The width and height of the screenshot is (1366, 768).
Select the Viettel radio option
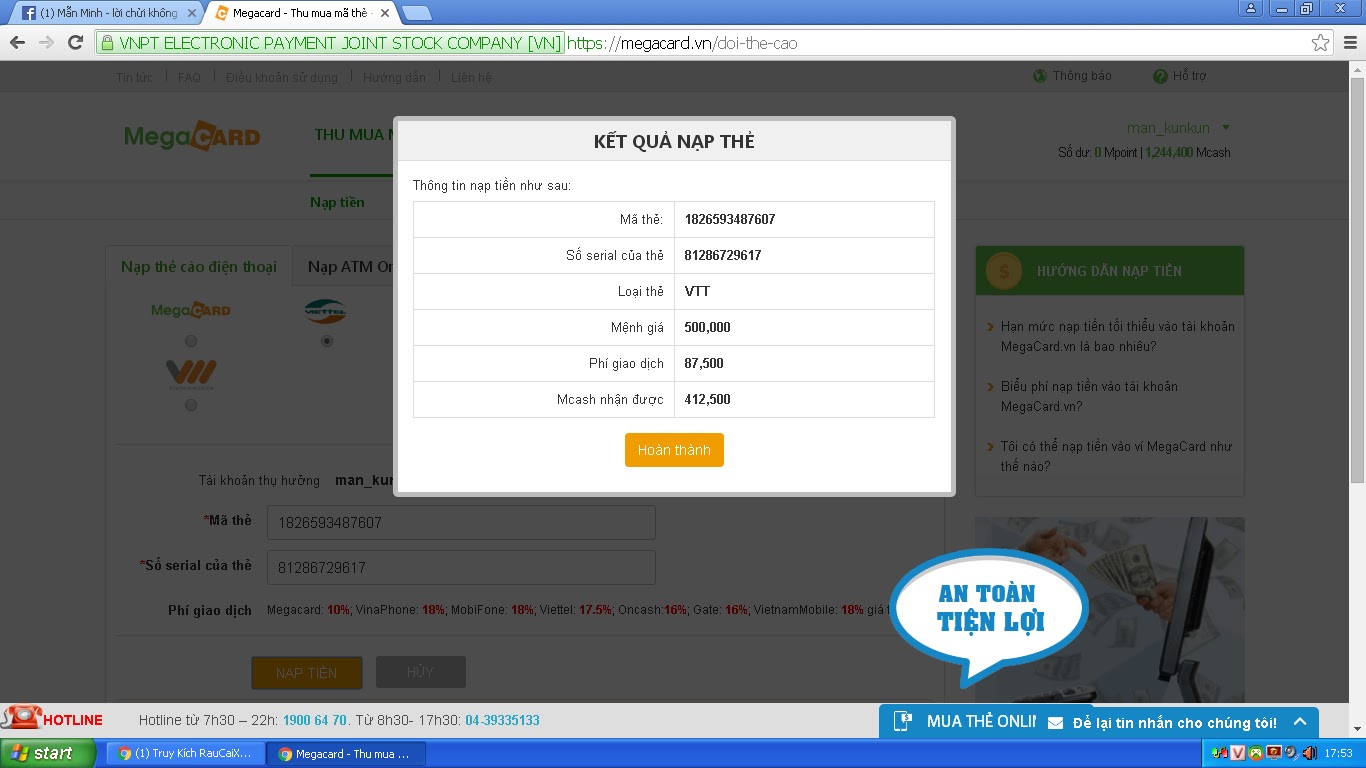point(325,341)
